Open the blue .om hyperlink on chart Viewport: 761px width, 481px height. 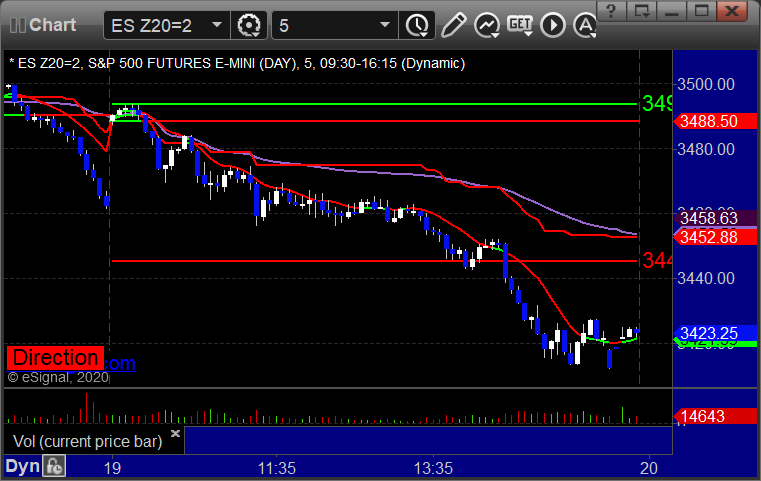pos(119,364)
